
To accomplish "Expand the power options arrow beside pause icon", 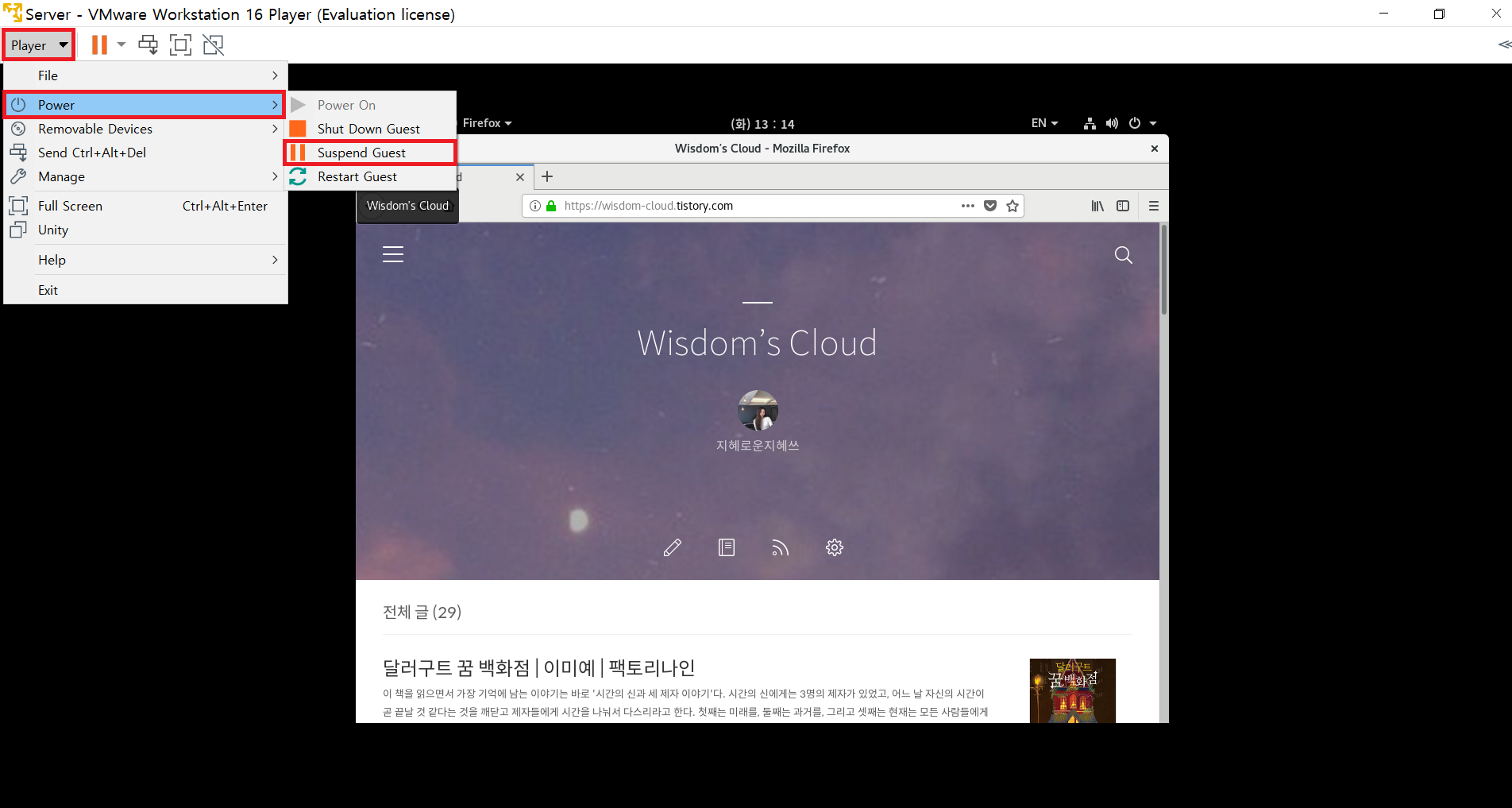I will 121,45.
